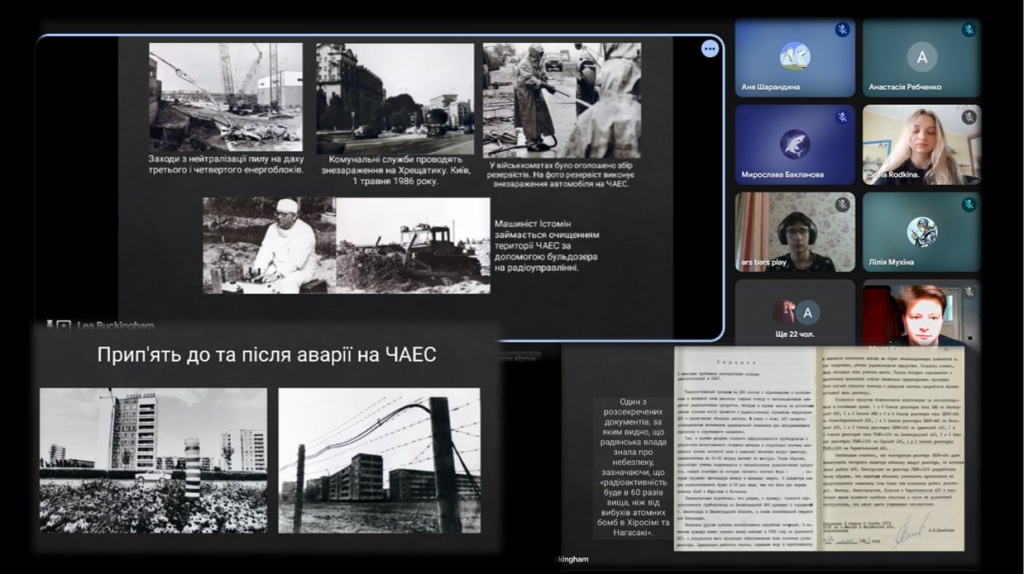Select Sofia Rodkina's video tile

pyautogui.click(x=921, y=145)
